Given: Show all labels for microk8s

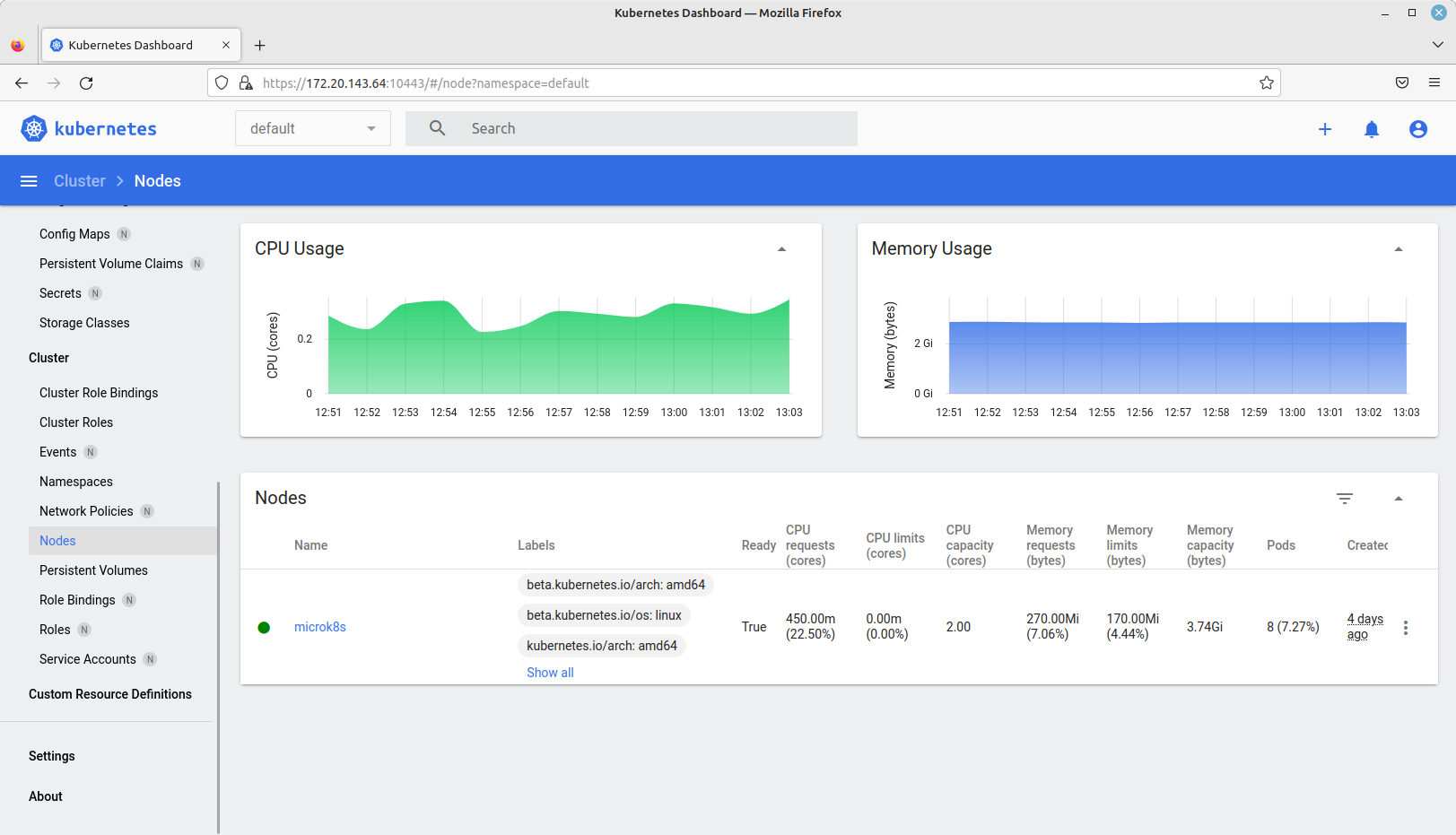Looking at the screenshot, I should pyautogui.click(x=550, y=673).
